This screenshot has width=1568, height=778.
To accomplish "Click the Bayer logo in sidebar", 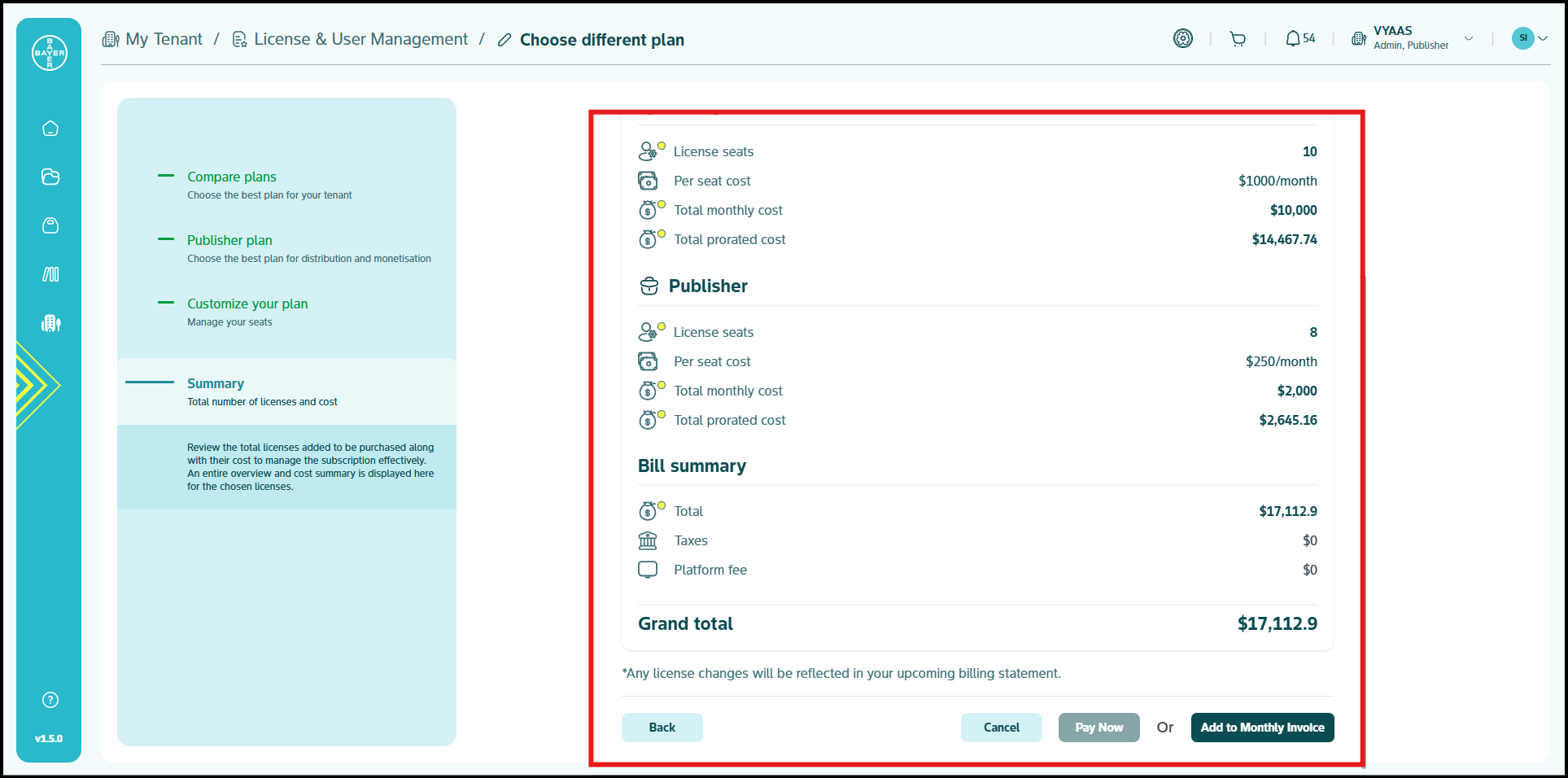I will tap(49, 53).
